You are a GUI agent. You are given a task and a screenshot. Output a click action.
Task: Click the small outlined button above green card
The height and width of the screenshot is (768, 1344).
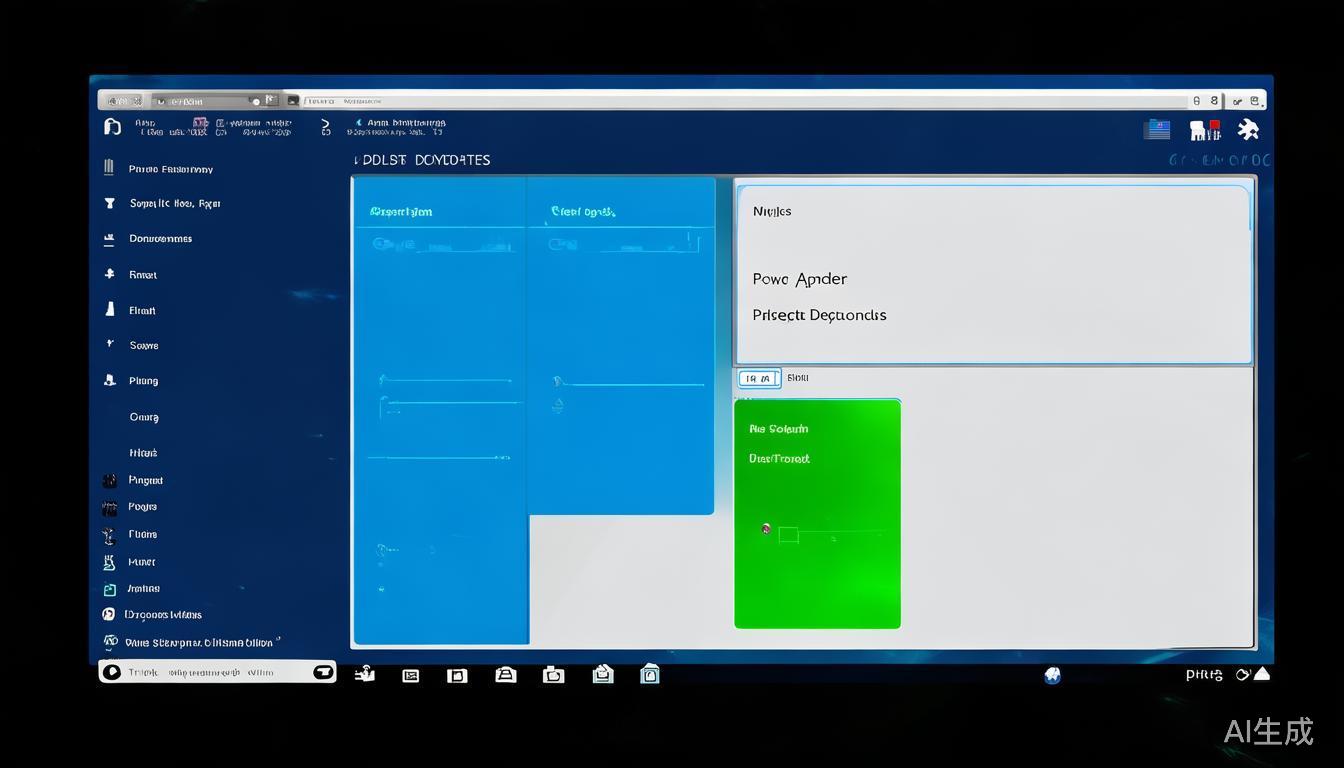pyautogui.click(x=758, y=378)
